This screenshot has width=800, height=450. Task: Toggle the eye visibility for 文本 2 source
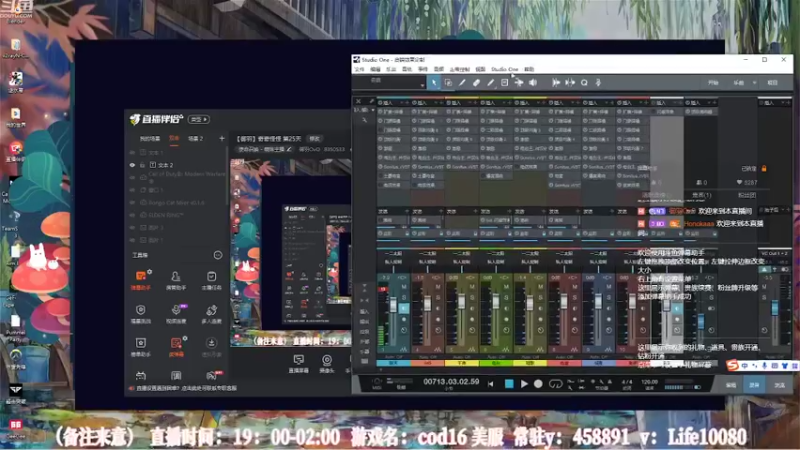coord(132,165)
